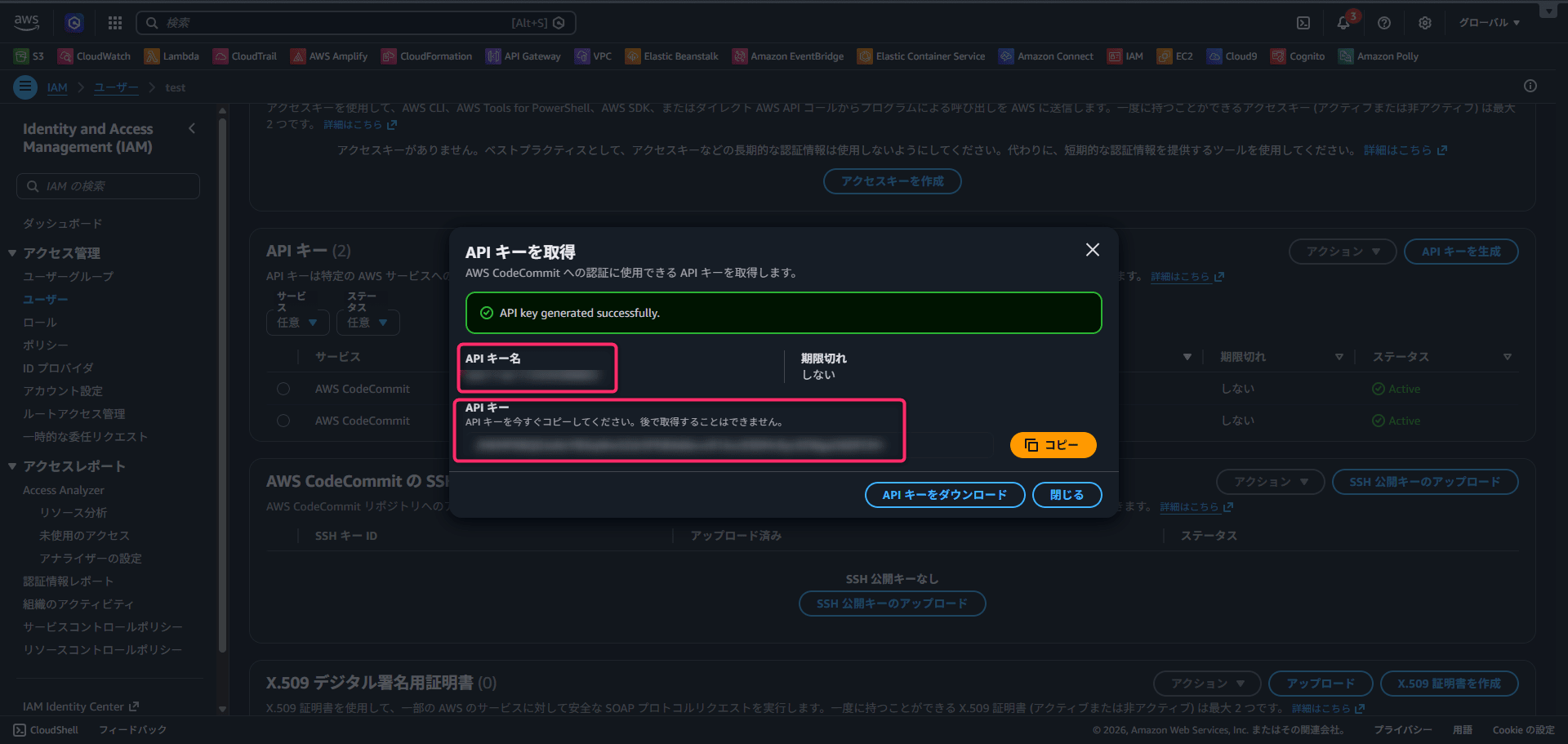This screenshot has height=744, width=1568.
Task: Open the VPC service shortcut
Action: (x=594, y=56)
